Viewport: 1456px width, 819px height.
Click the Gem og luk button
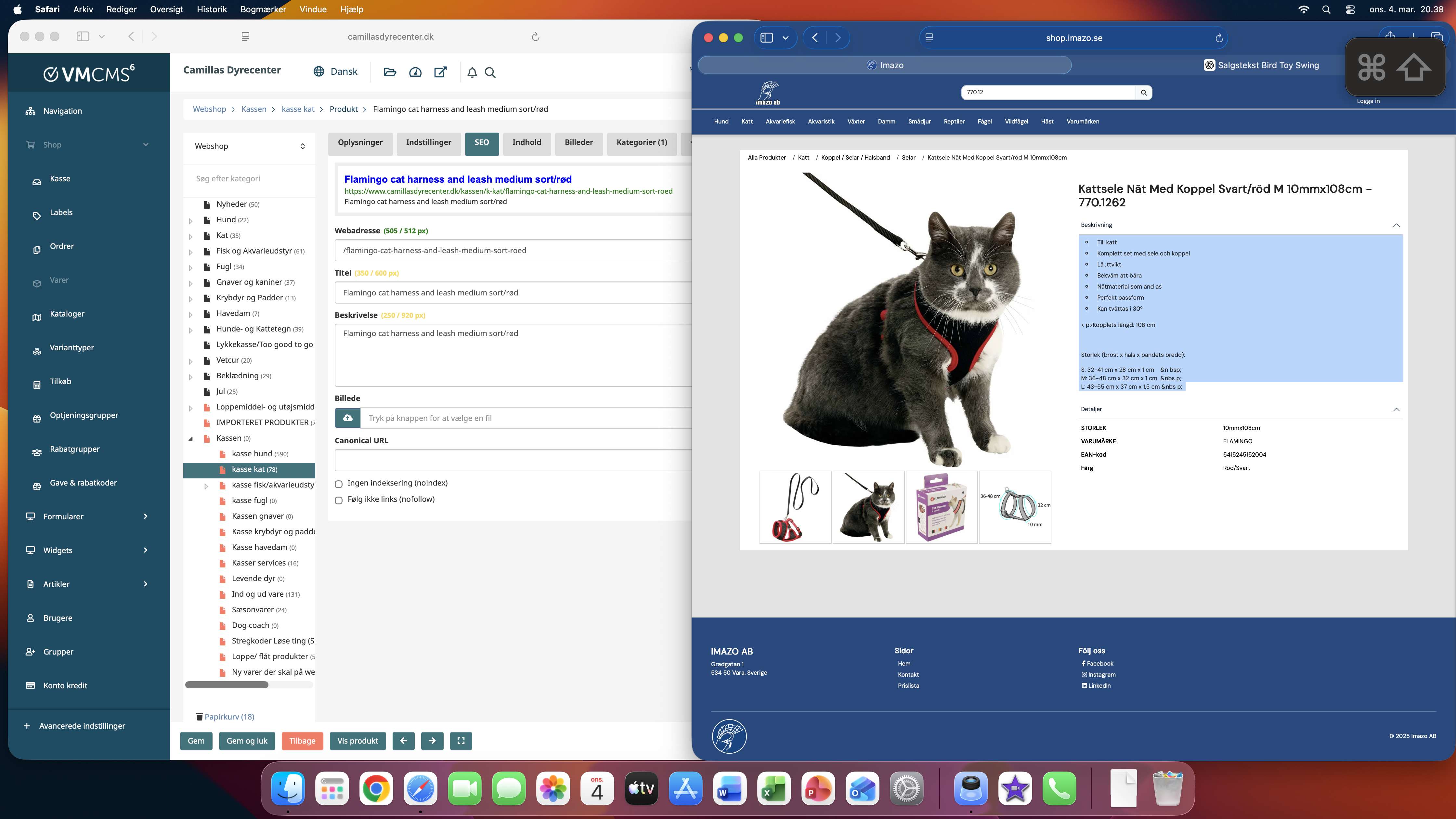(246, 740)
